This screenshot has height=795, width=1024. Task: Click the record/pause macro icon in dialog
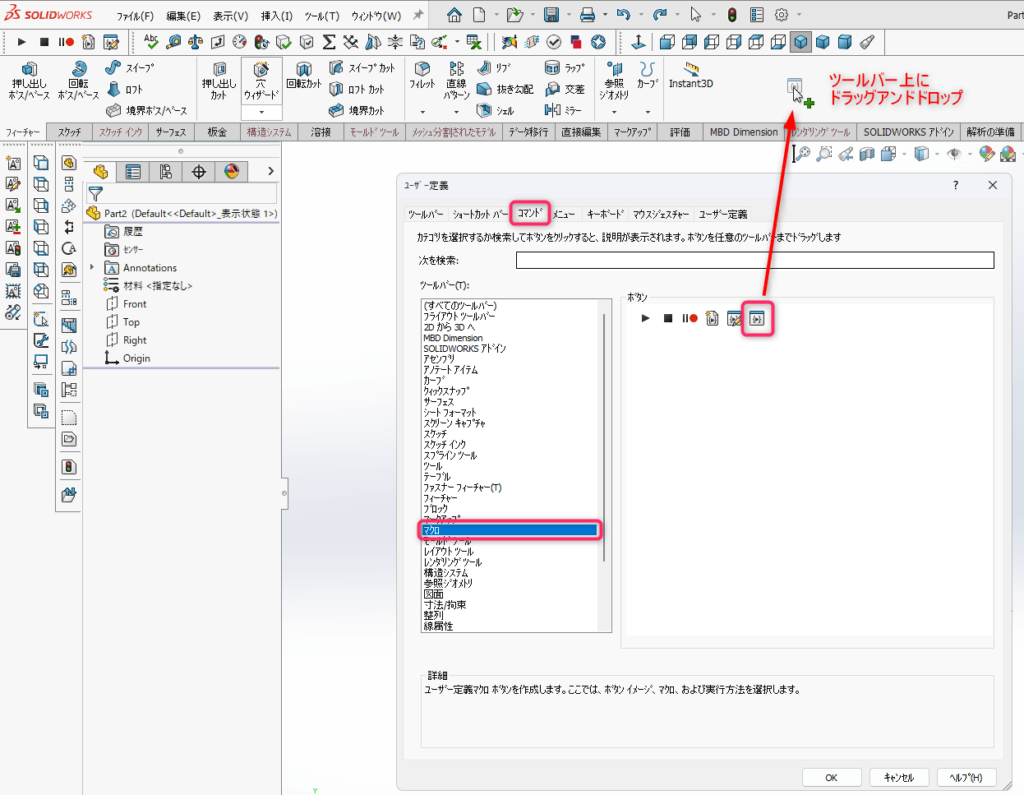tap(690, 318)
